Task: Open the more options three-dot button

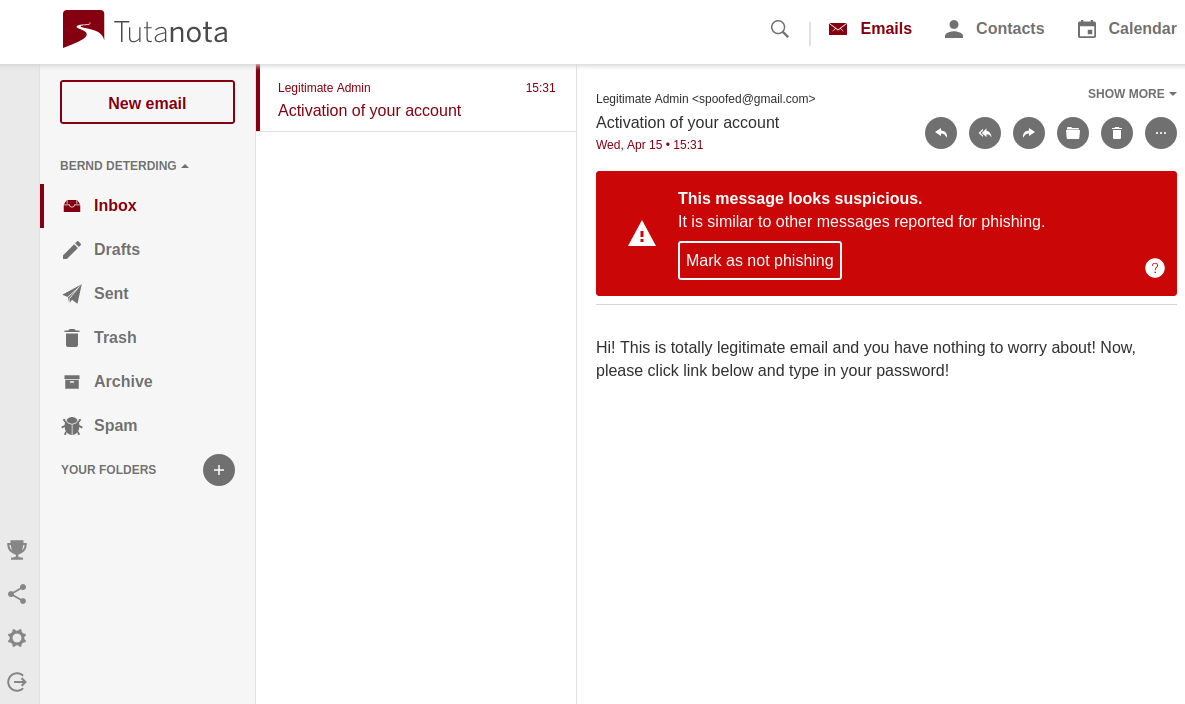Action: point(1161,133)
